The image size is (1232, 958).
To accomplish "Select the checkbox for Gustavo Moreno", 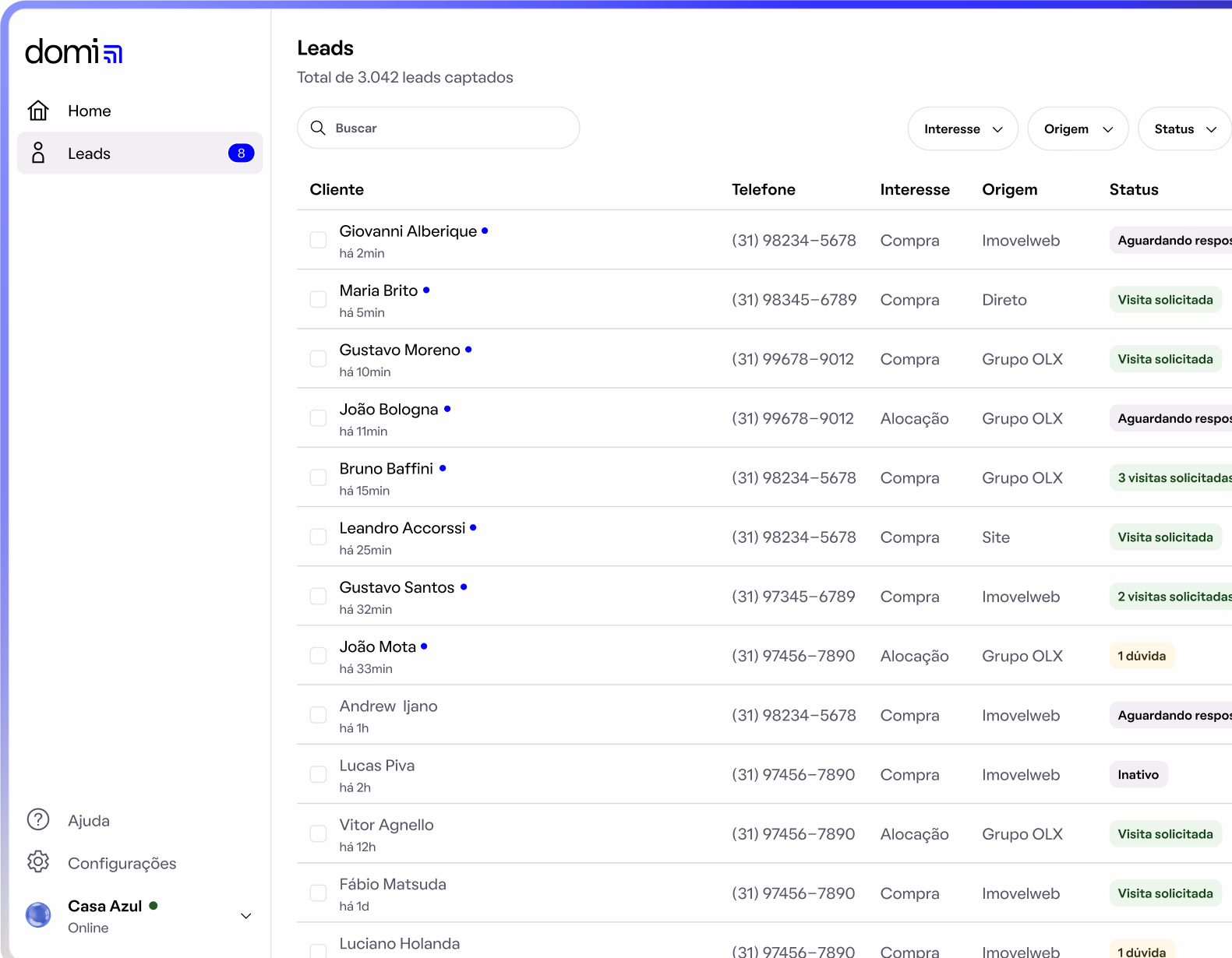I will point(318,358).
